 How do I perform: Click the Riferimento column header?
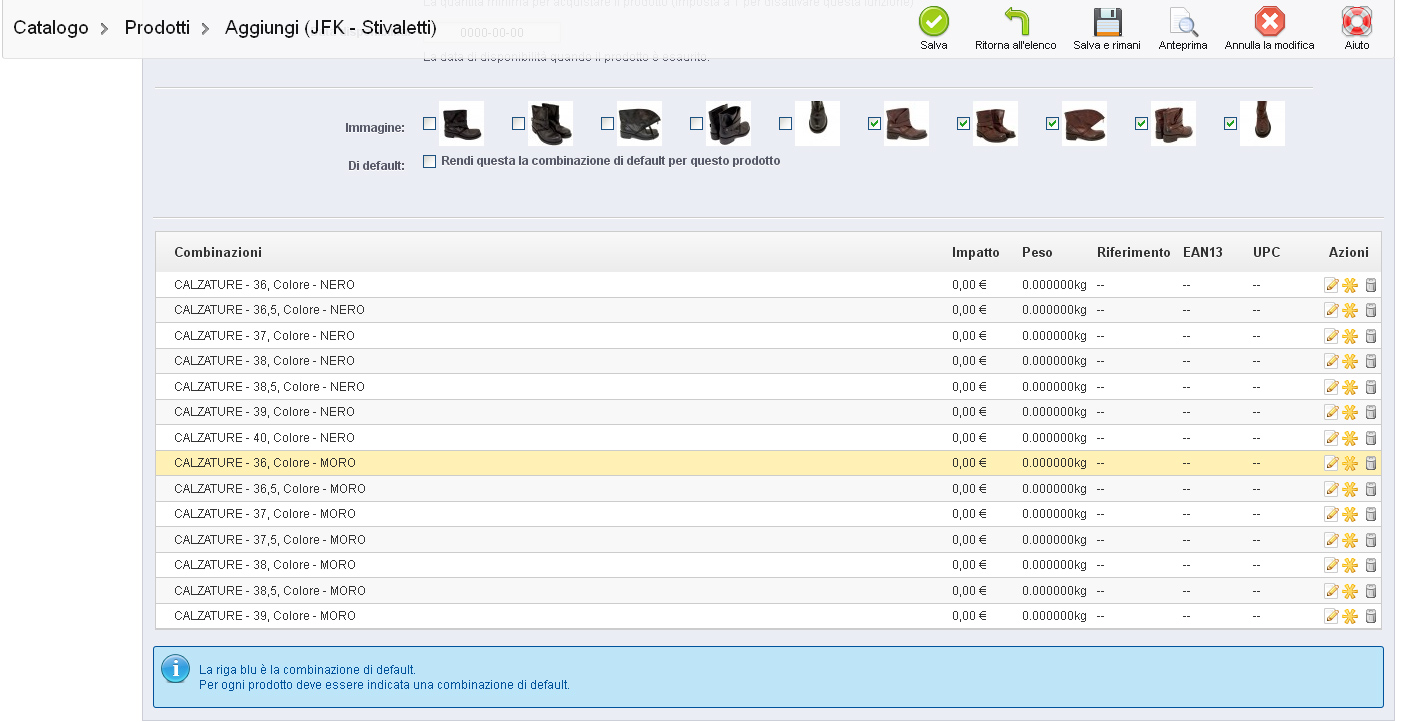[1133, 252]
